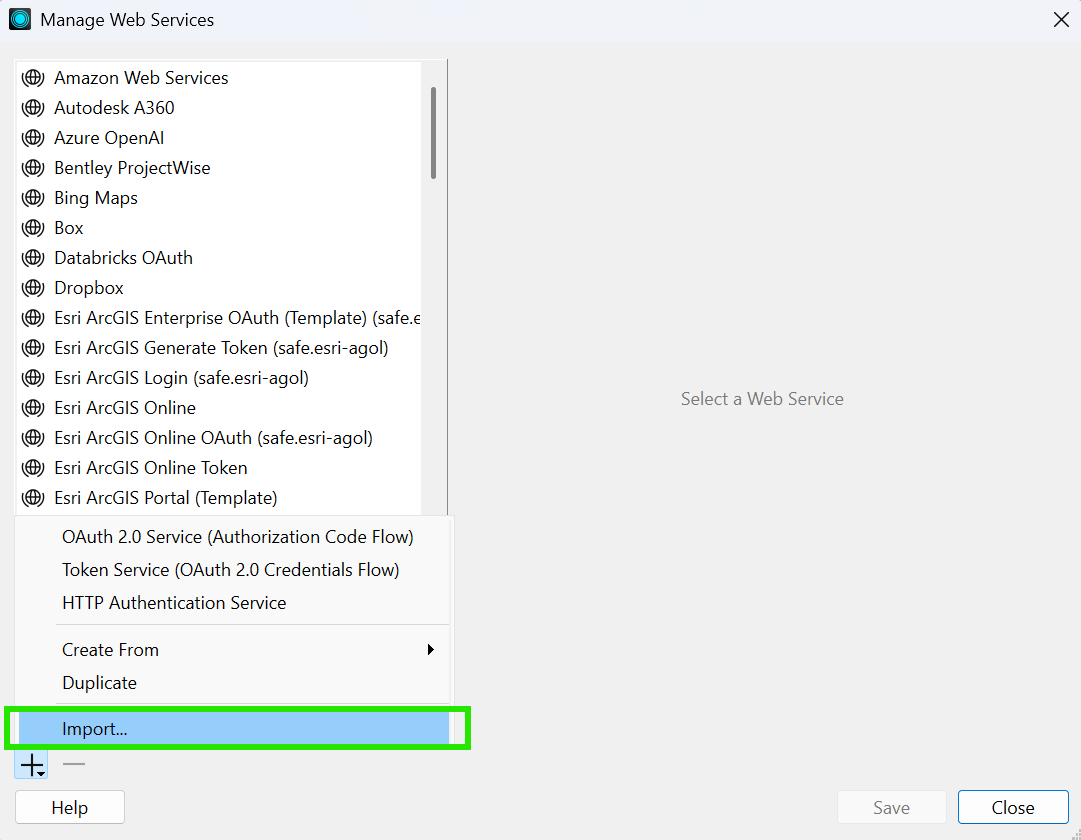
Task: Click globe icon beside Esri ArcGIS Login
Action: tap(32, 378)
